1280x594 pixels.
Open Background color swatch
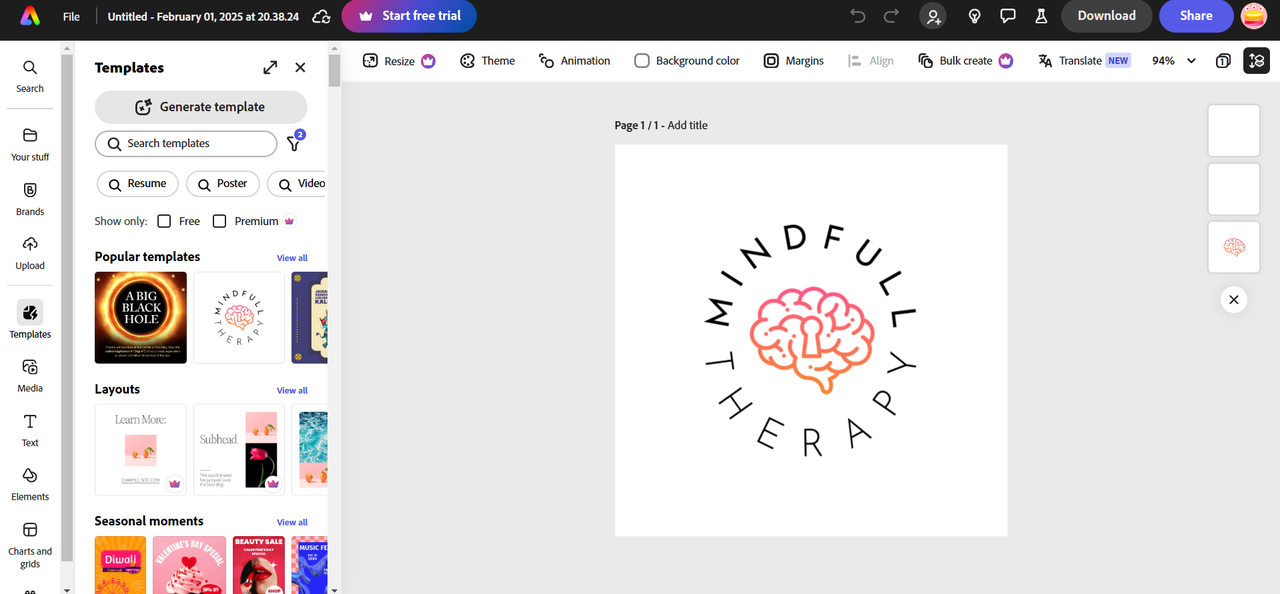687,61
